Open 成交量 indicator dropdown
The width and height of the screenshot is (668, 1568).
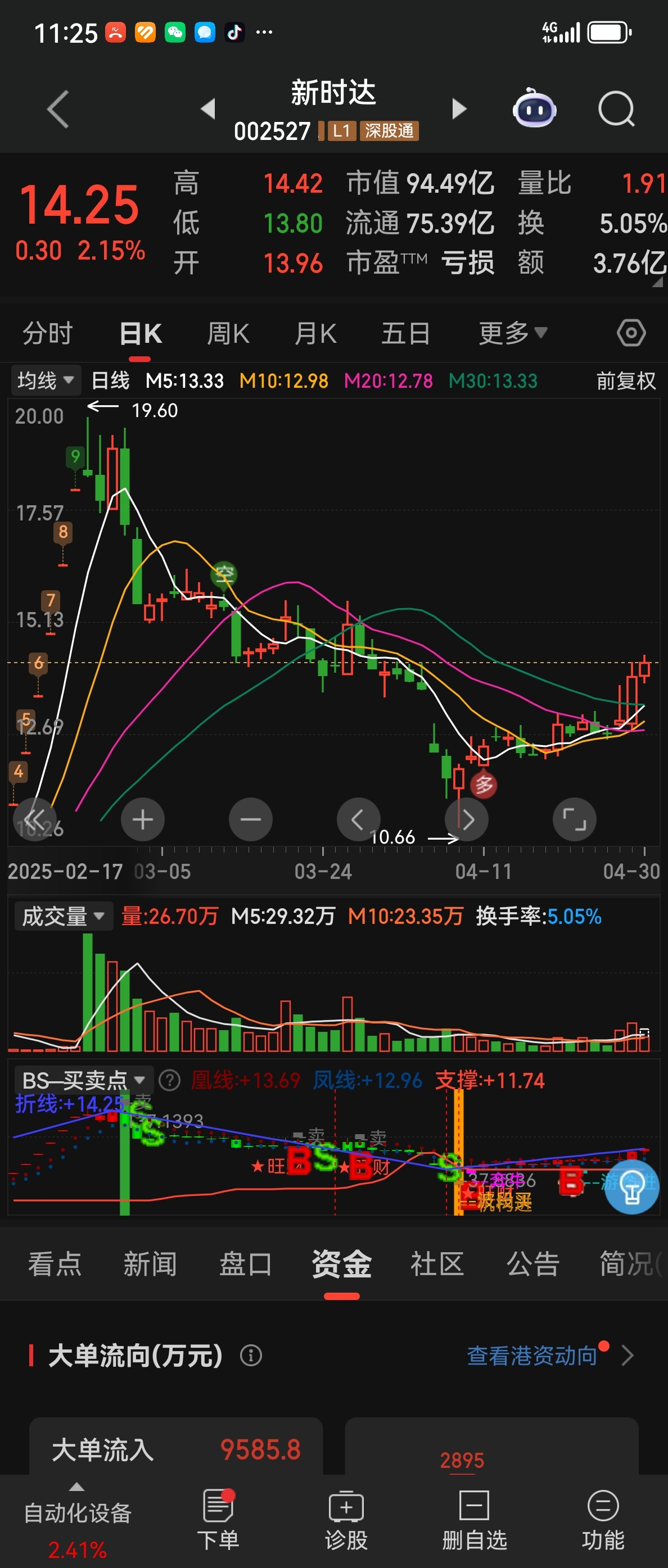coord(64,916)
